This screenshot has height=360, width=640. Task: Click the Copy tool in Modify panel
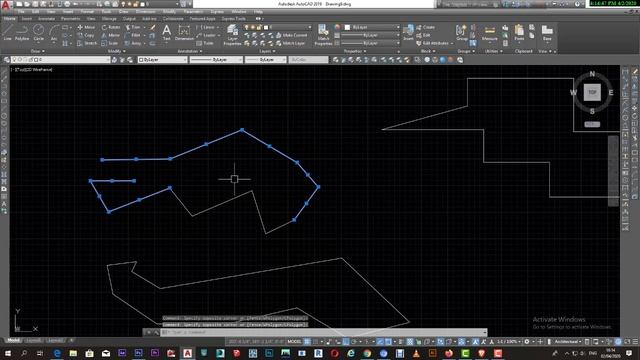86,36
